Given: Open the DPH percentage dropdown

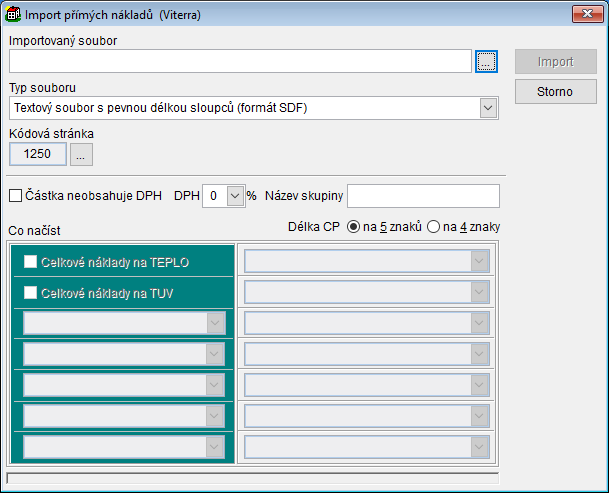Looking at the screenshot, I should (235, 196).
